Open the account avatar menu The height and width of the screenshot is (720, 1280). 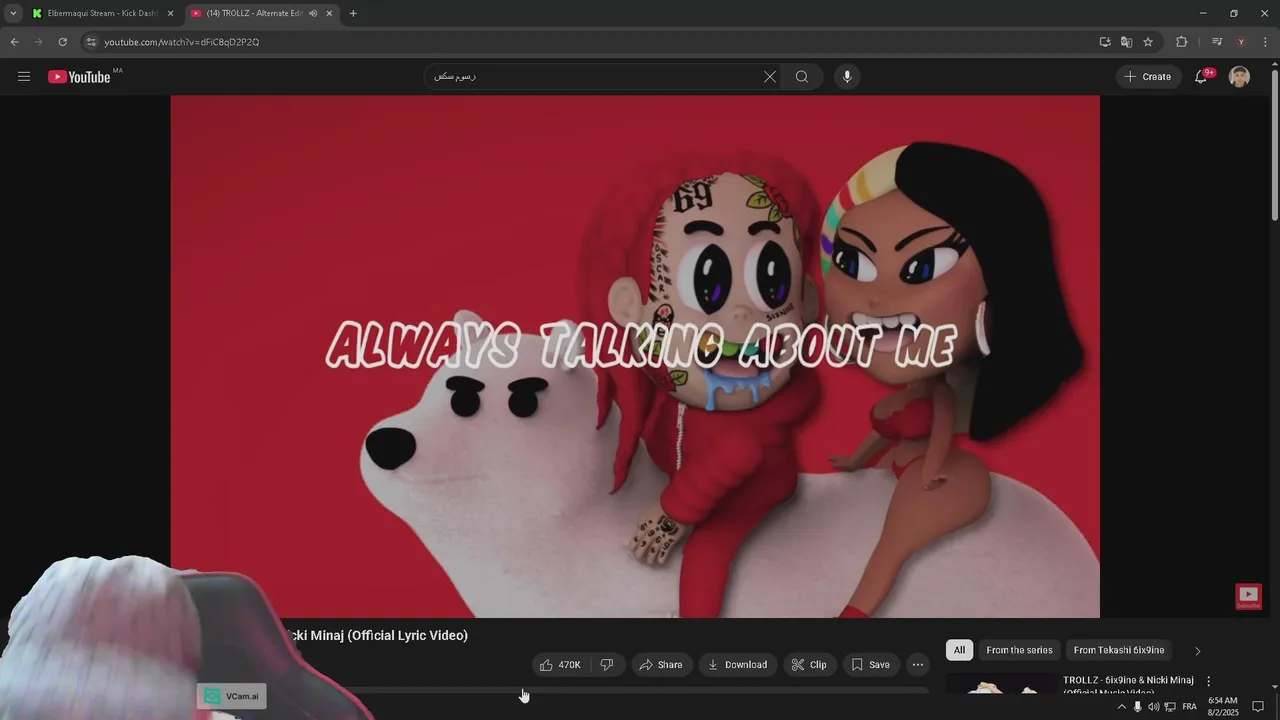click(x=1239, y=77)
